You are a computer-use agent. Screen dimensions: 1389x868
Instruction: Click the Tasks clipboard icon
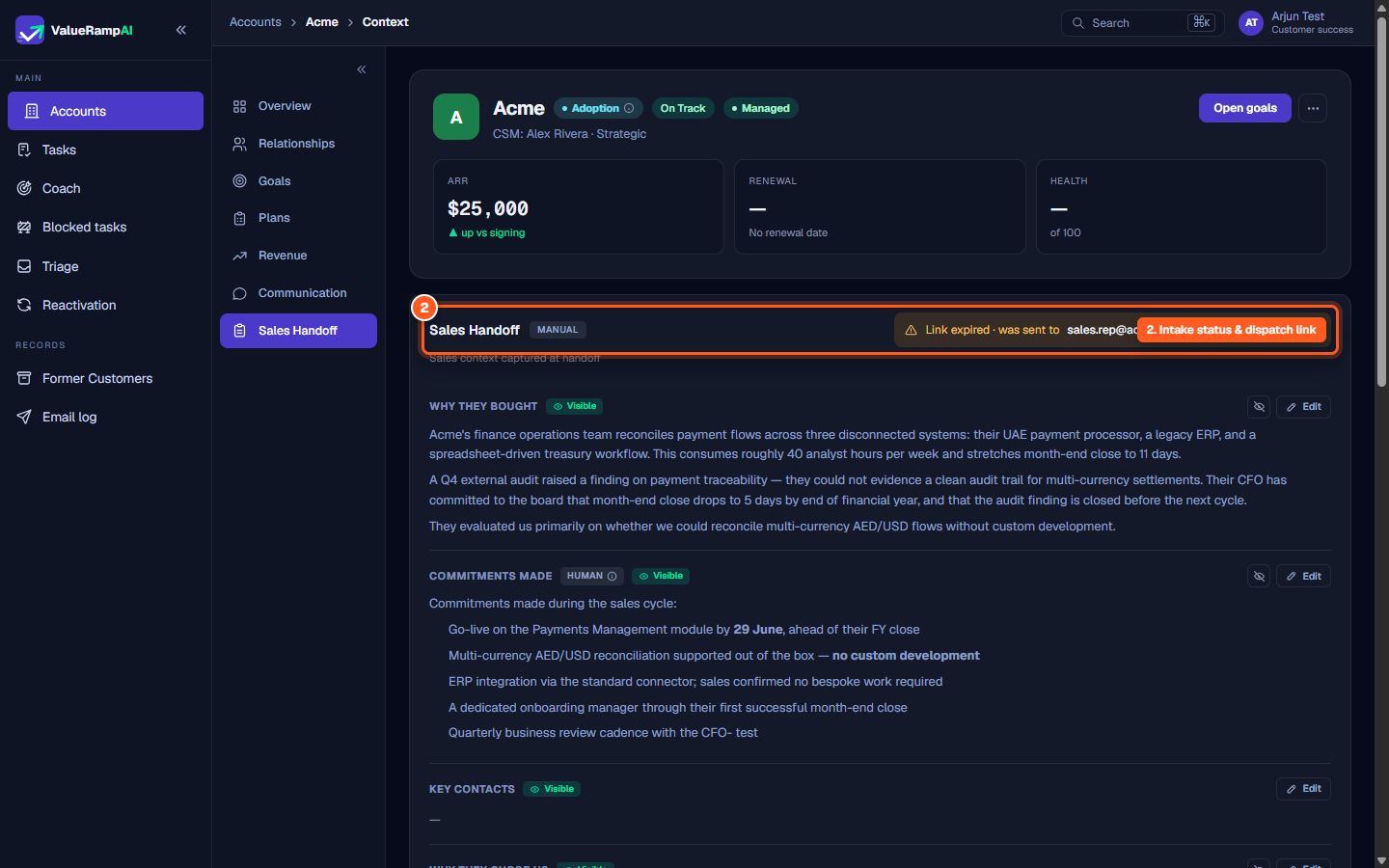point(24,149)
